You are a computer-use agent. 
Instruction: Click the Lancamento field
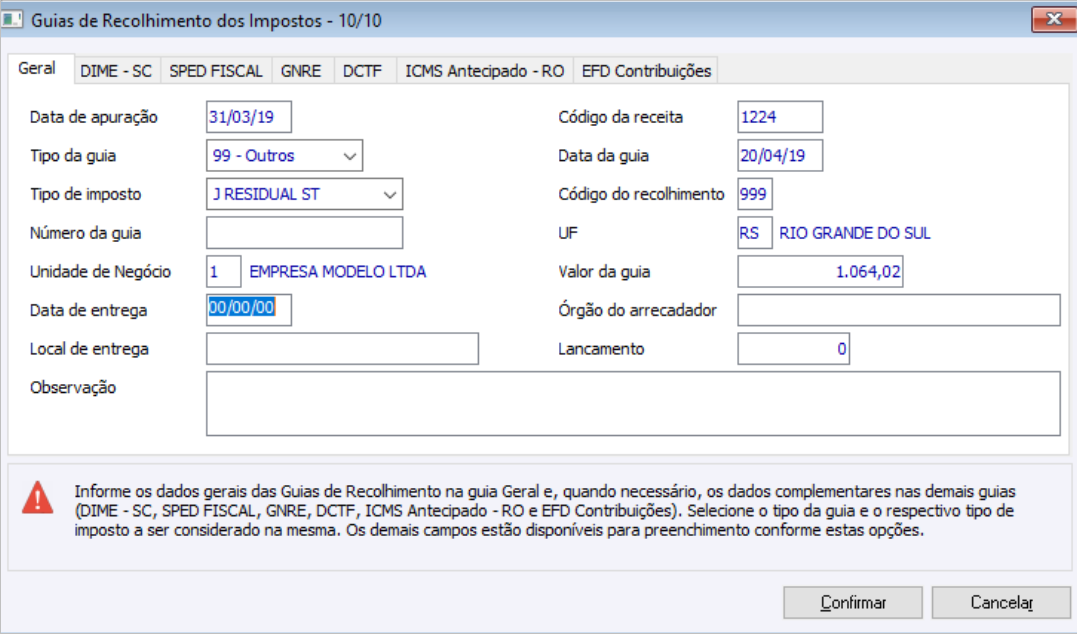coord(793,349)
